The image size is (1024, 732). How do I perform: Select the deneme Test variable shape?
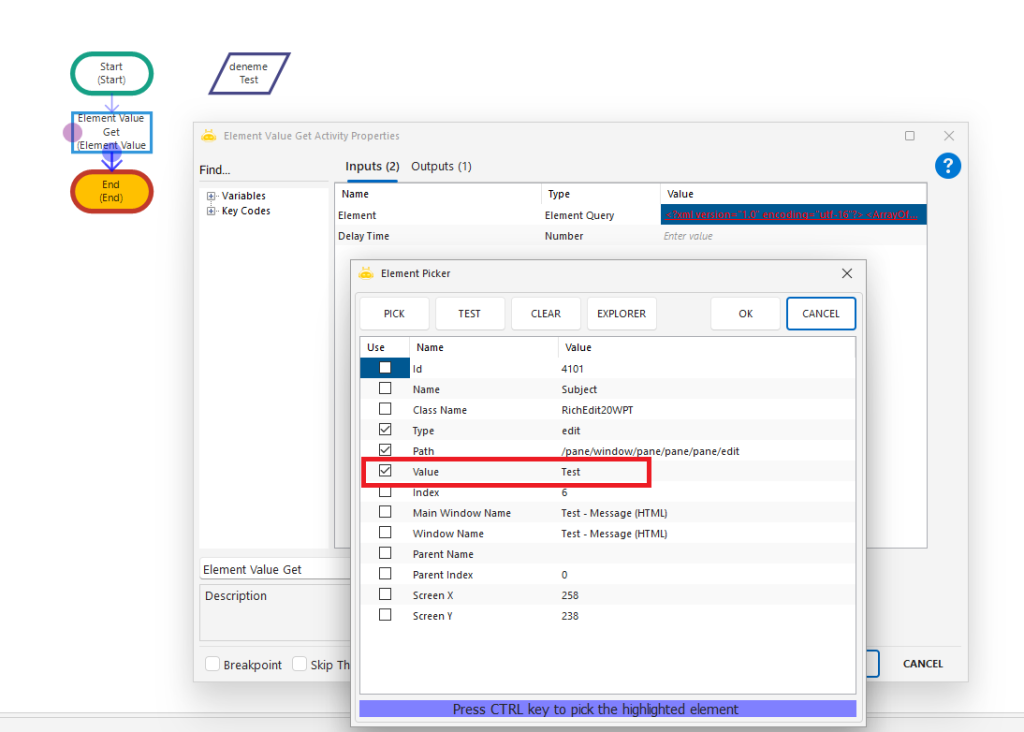point(249,73)
